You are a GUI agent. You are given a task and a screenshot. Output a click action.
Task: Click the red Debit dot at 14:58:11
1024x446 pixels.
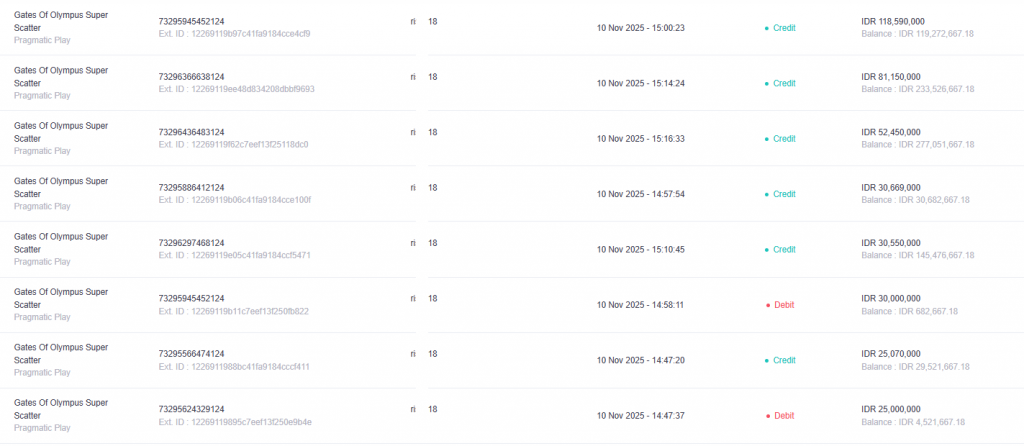pyautogui.click(x=767, y=305)
